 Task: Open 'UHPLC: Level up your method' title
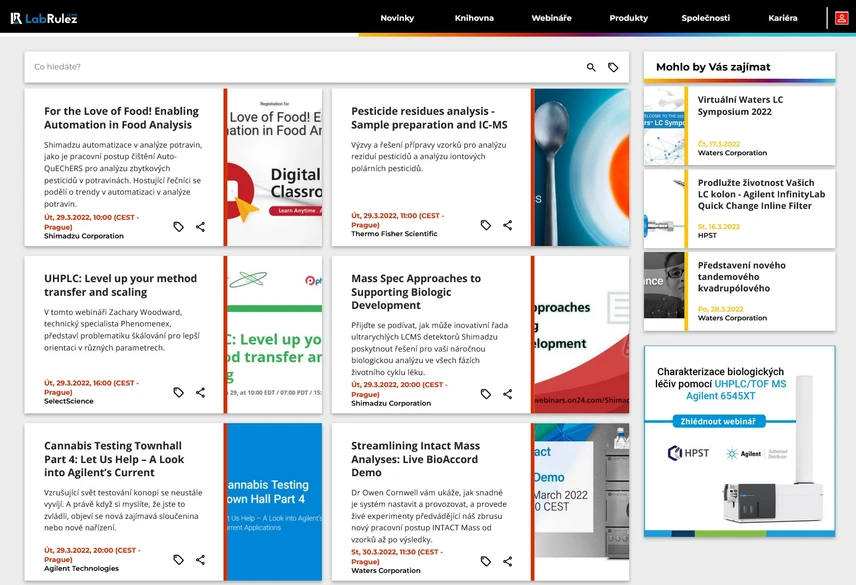pyautogui.click(x=120, y=285)
